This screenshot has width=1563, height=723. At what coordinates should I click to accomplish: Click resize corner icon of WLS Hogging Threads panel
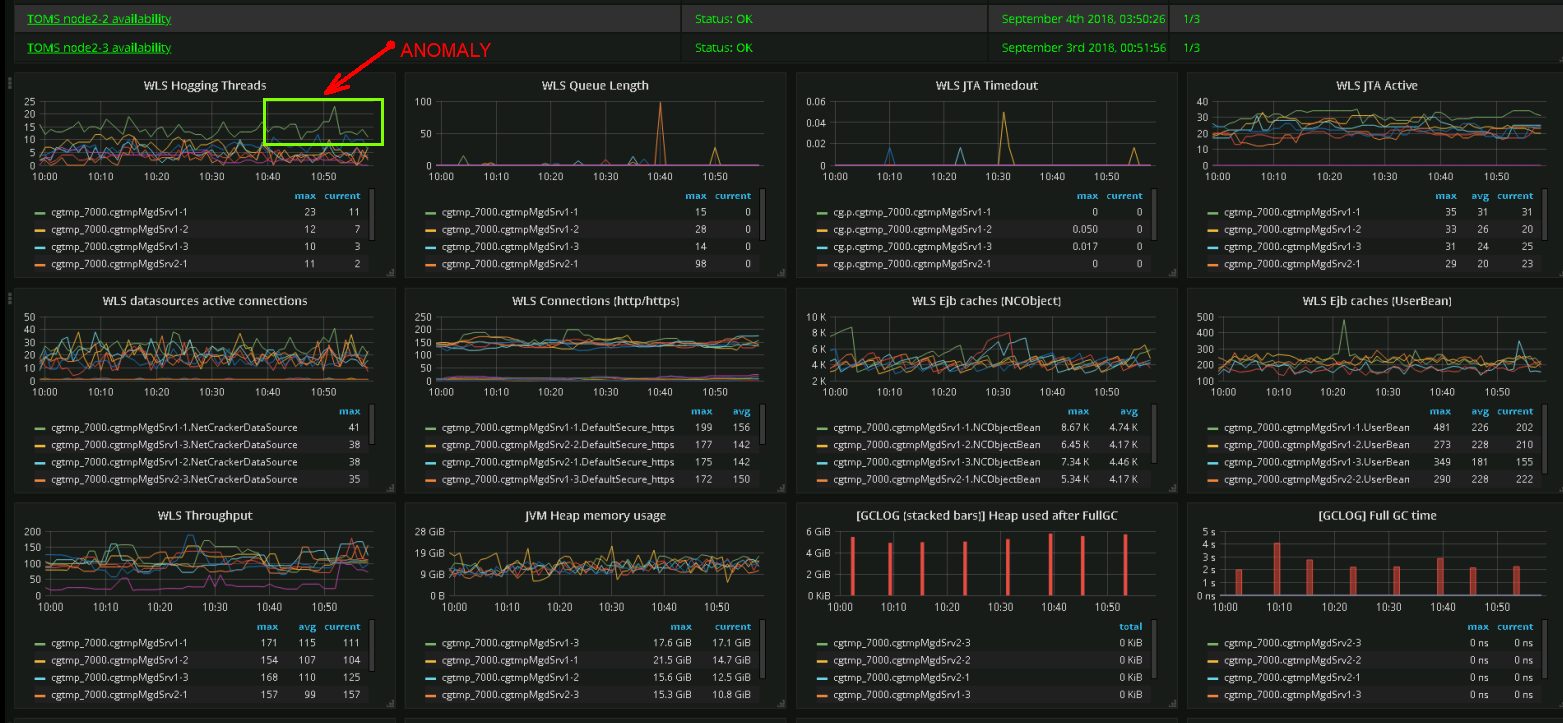coord(391,272)
